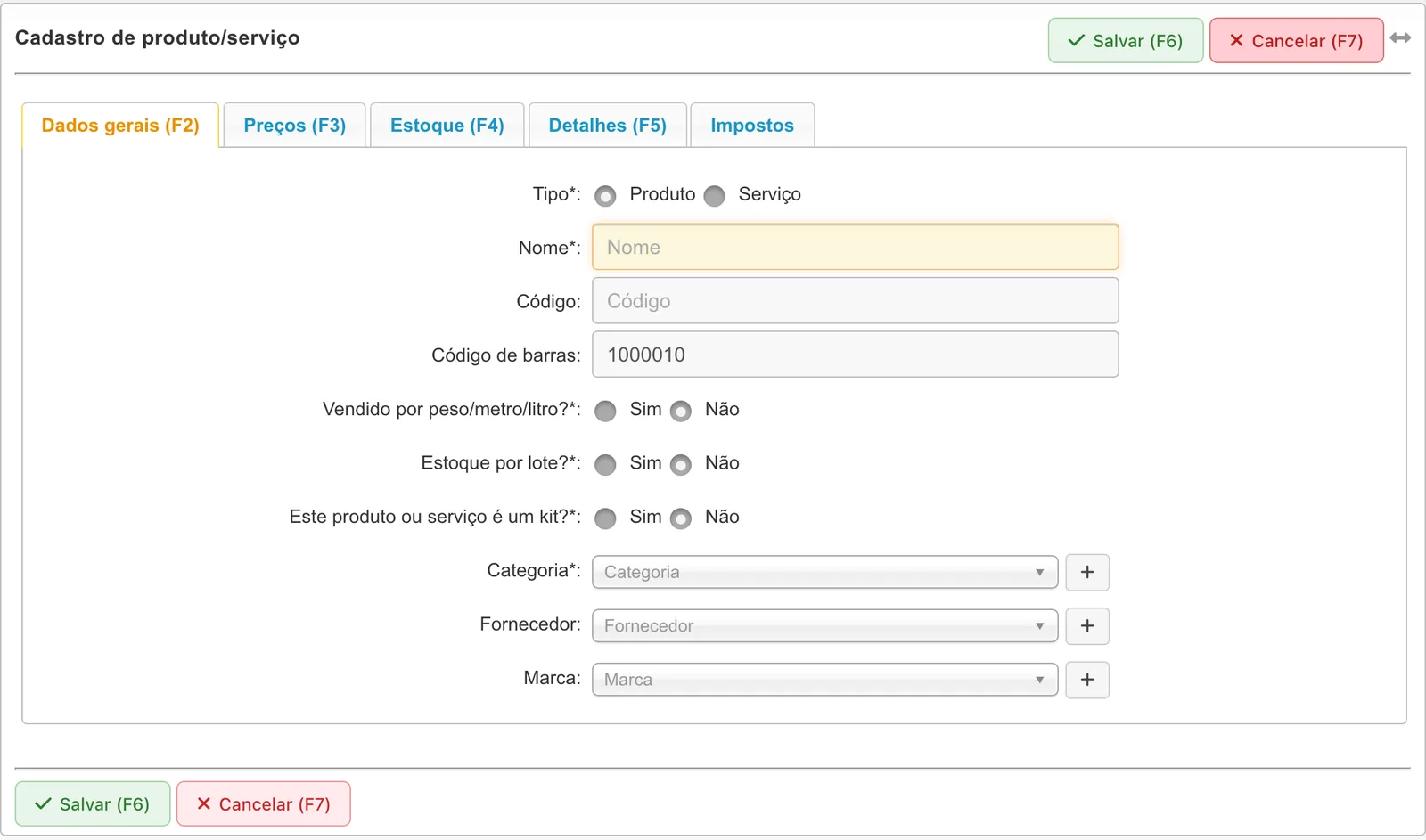Image resolution: width=1426 pixels, height=840 pixels.
Task: Click the bottom Salvar (F6) button
Action: tap(93, 804)
